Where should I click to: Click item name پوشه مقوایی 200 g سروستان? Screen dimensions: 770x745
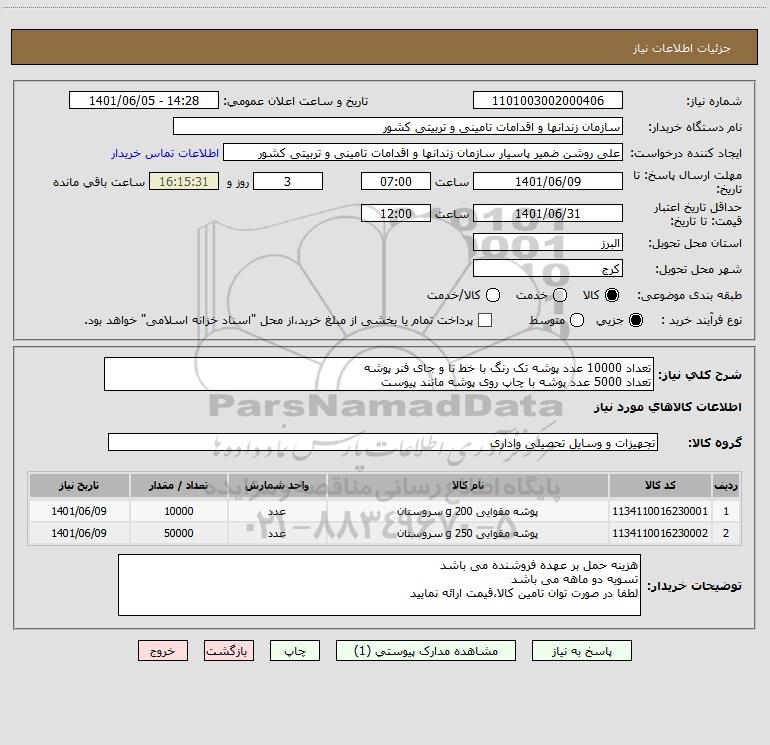coord(468,511)
